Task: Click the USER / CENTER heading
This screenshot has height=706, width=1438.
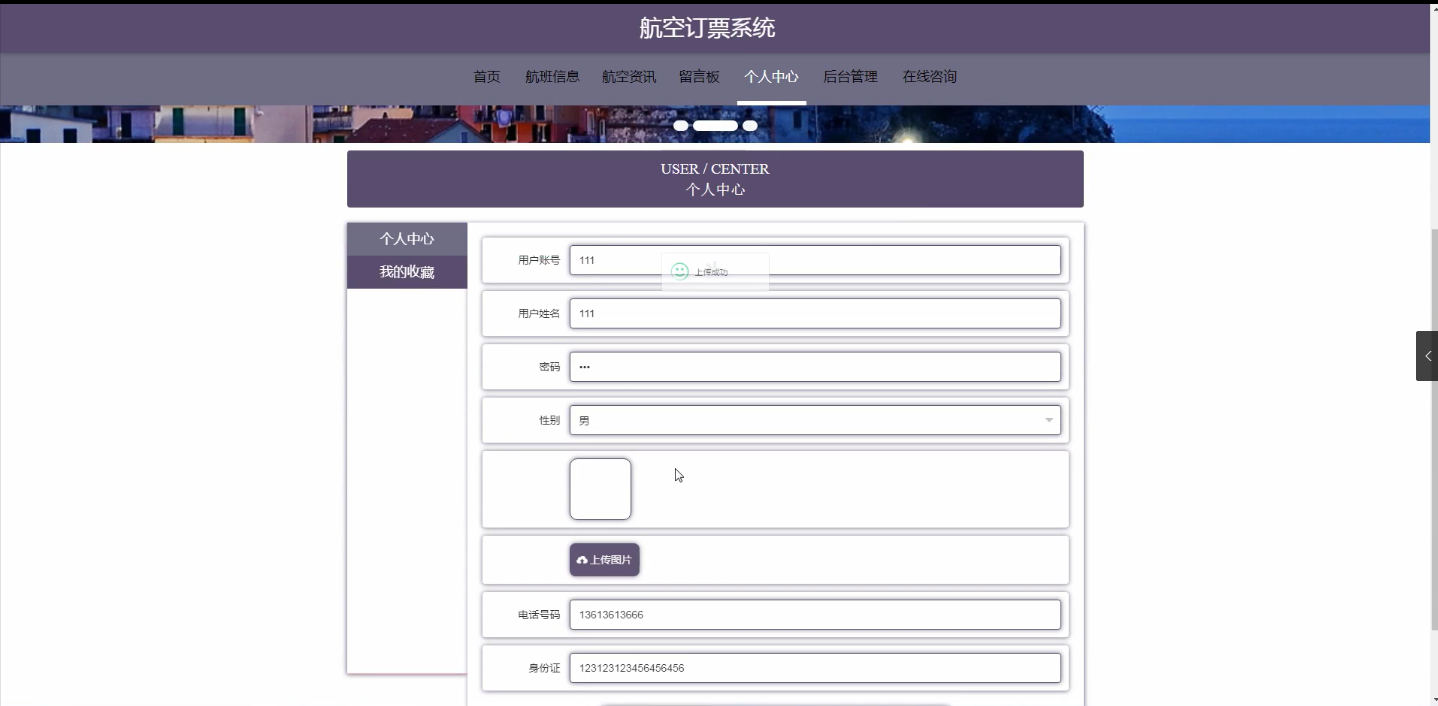Action: (715, 169)
